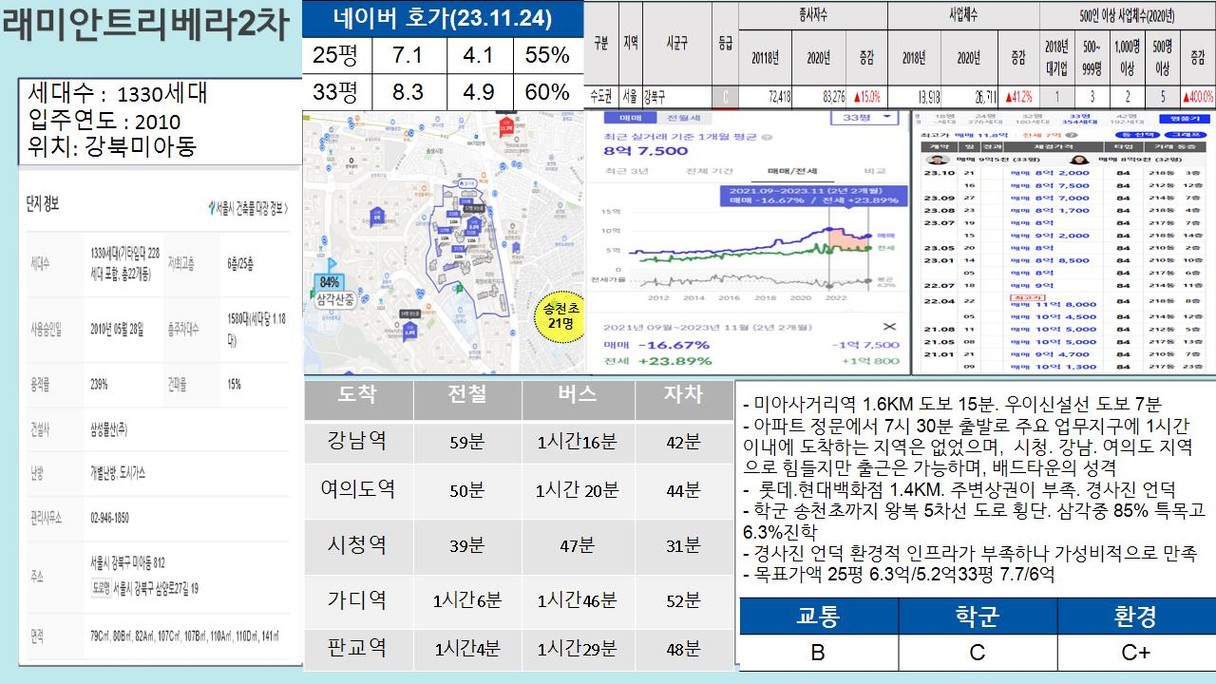This screenshot has height=684, width=1216.
Task: Click the 네이버 호가(23.11.24) table header
Action: [443, 18]
